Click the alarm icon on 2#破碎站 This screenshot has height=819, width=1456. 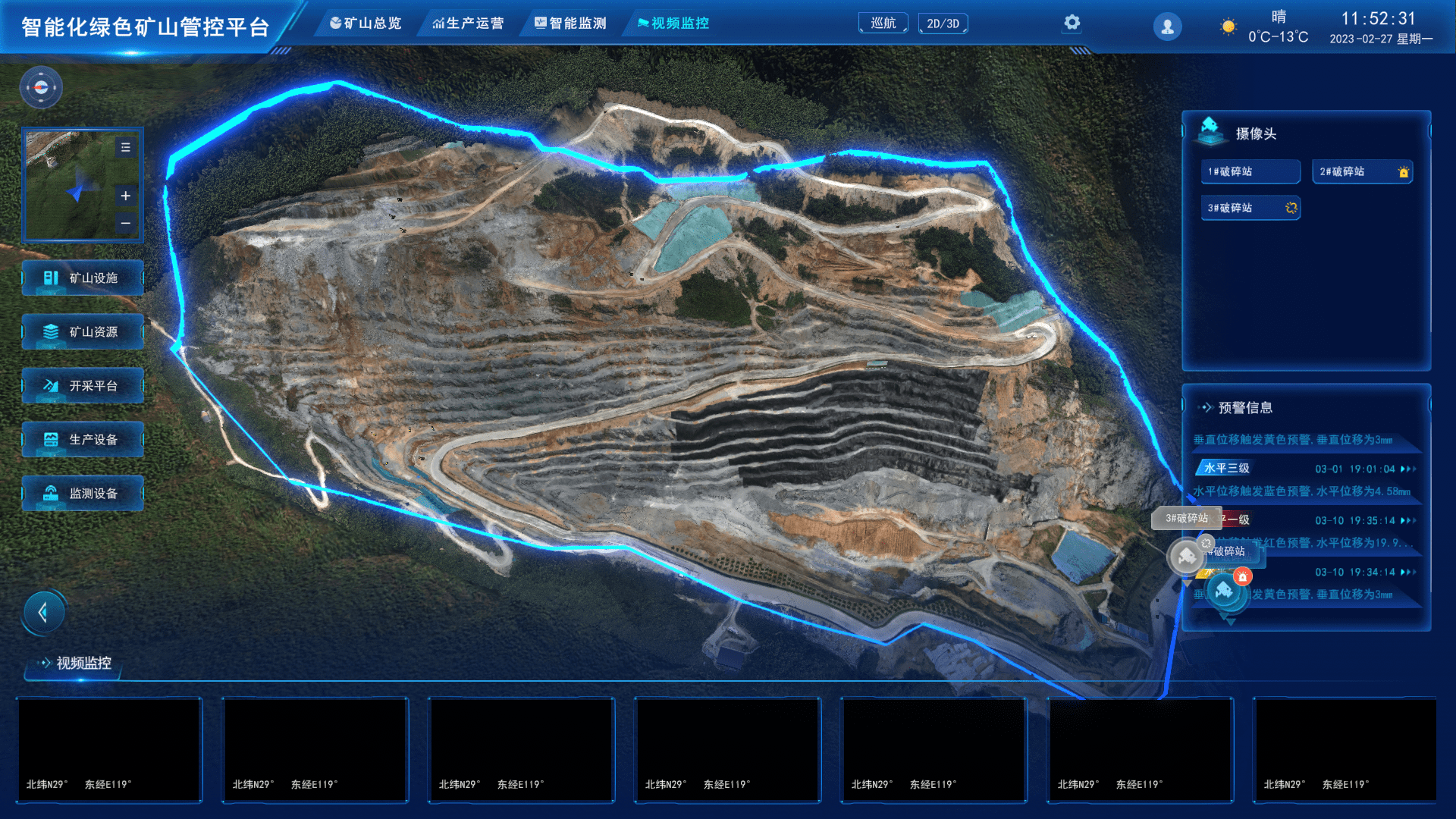[1403, 172]
